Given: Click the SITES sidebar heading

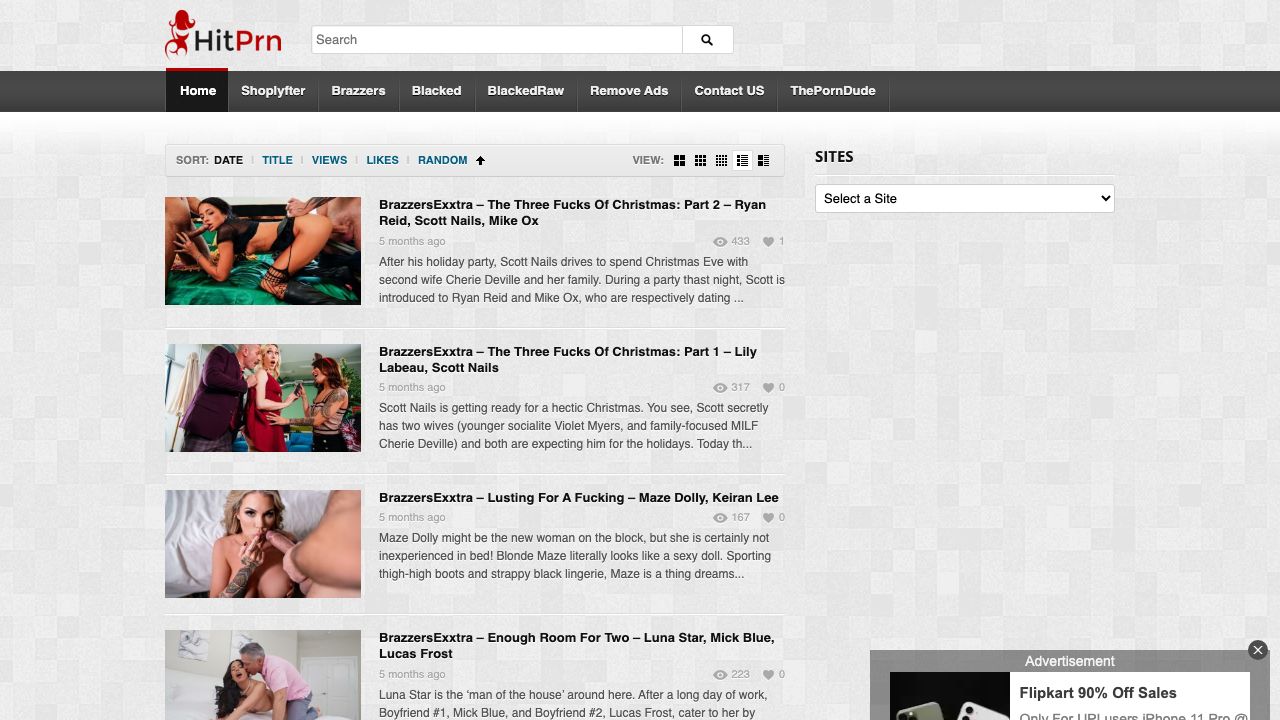Looking at the screenshot, I should pos(834,157).
